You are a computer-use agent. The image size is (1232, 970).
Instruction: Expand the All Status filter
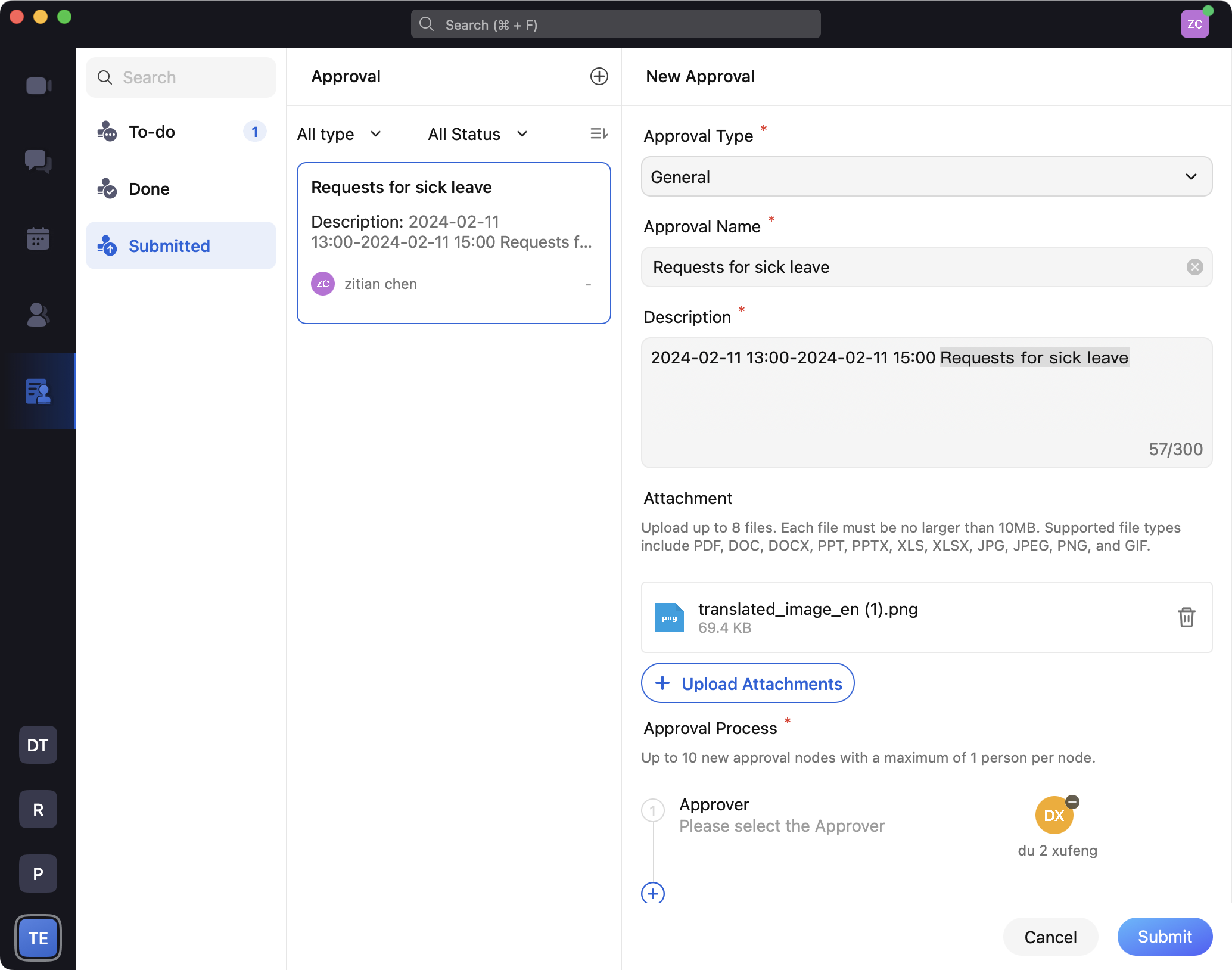tap(478, 134)
